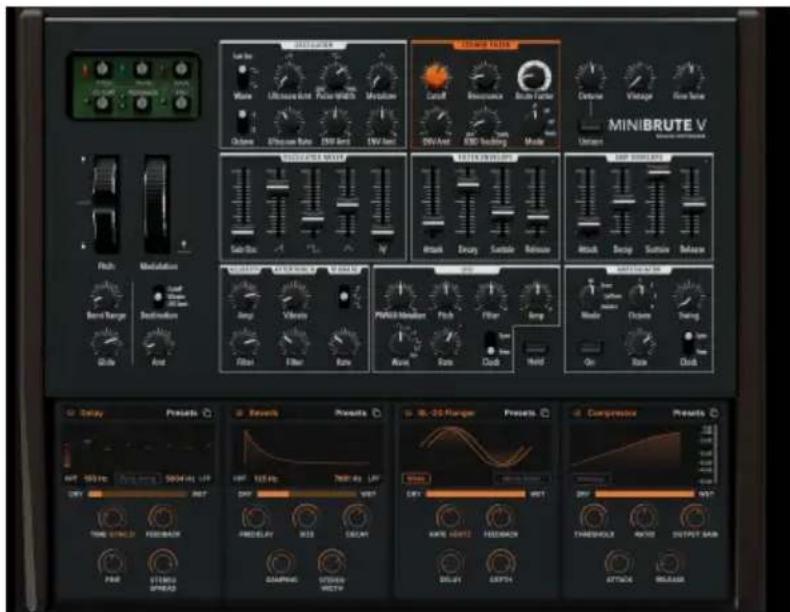Click the KBD Tracking knob
The image size is (790, 612).
click(x=485, y=122)
